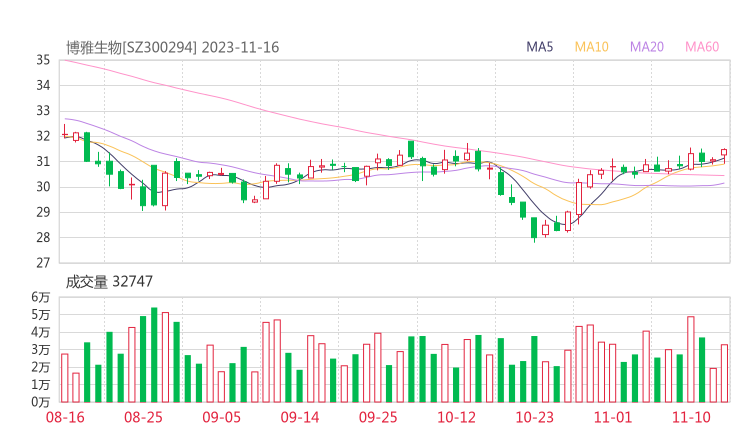This screenshot has width=740, height=440.
Task: Click the volume axis label 1万
Action: [41, 385]
